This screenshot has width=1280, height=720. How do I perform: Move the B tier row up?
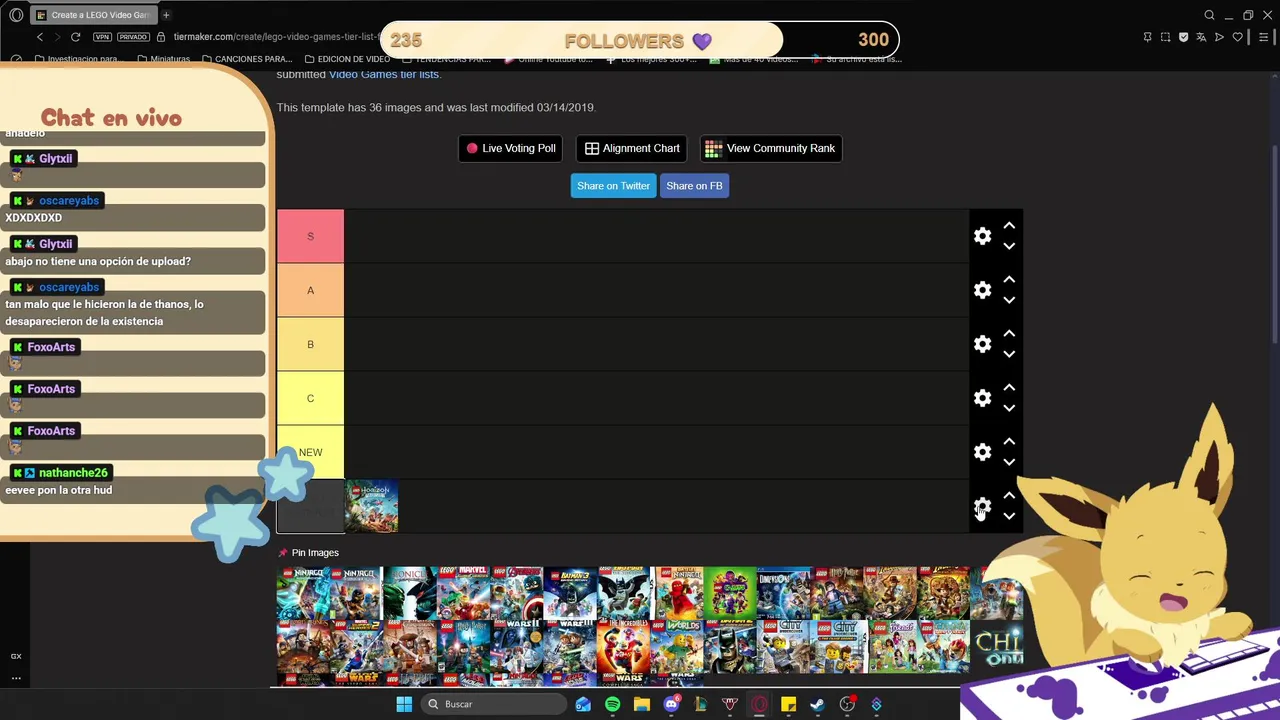[x=1009, y=334]
